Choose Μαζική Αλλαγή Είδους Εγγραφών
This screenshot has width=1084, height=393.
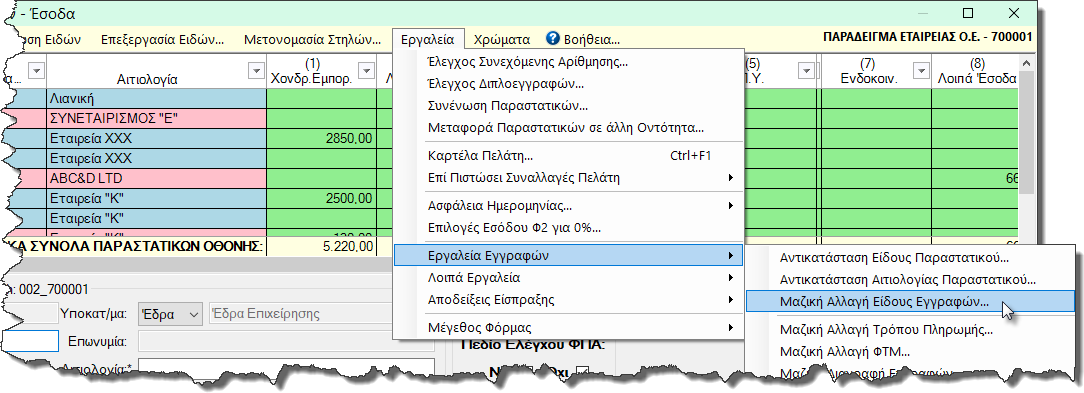[911, 302]
